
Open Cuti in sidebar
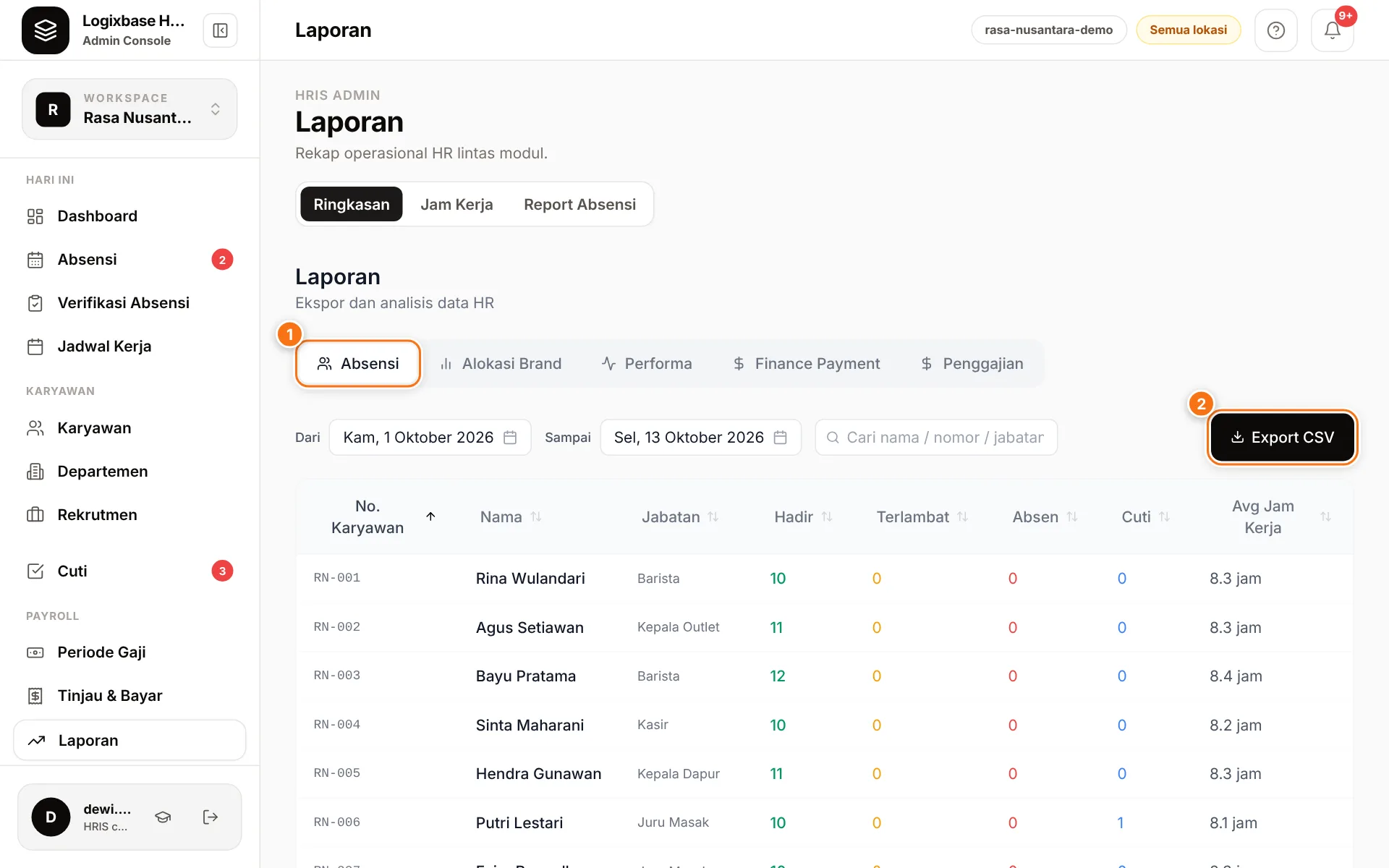[x=129, y=571]
